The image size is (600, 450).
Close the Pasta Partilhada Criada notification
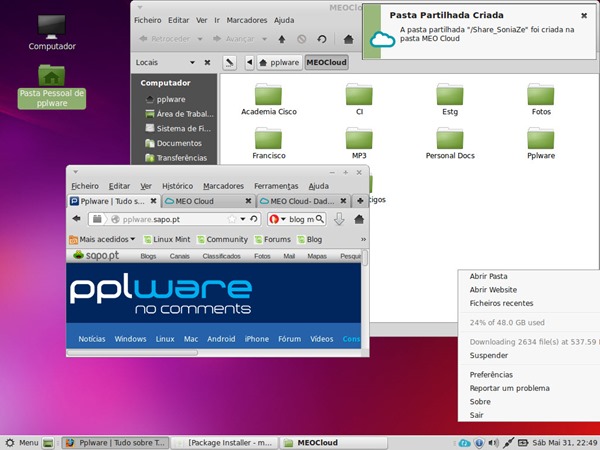click(584, 16)
